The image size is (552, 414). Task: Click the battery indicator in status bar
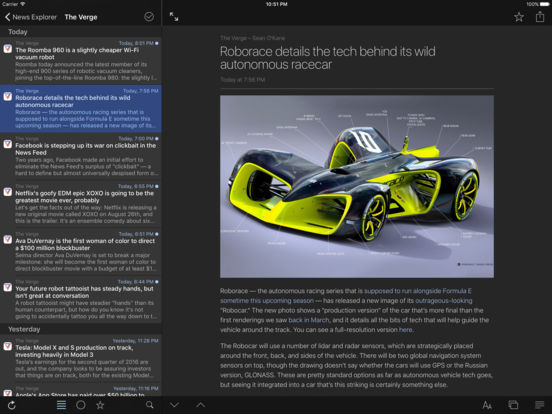[x=544, y=4]
